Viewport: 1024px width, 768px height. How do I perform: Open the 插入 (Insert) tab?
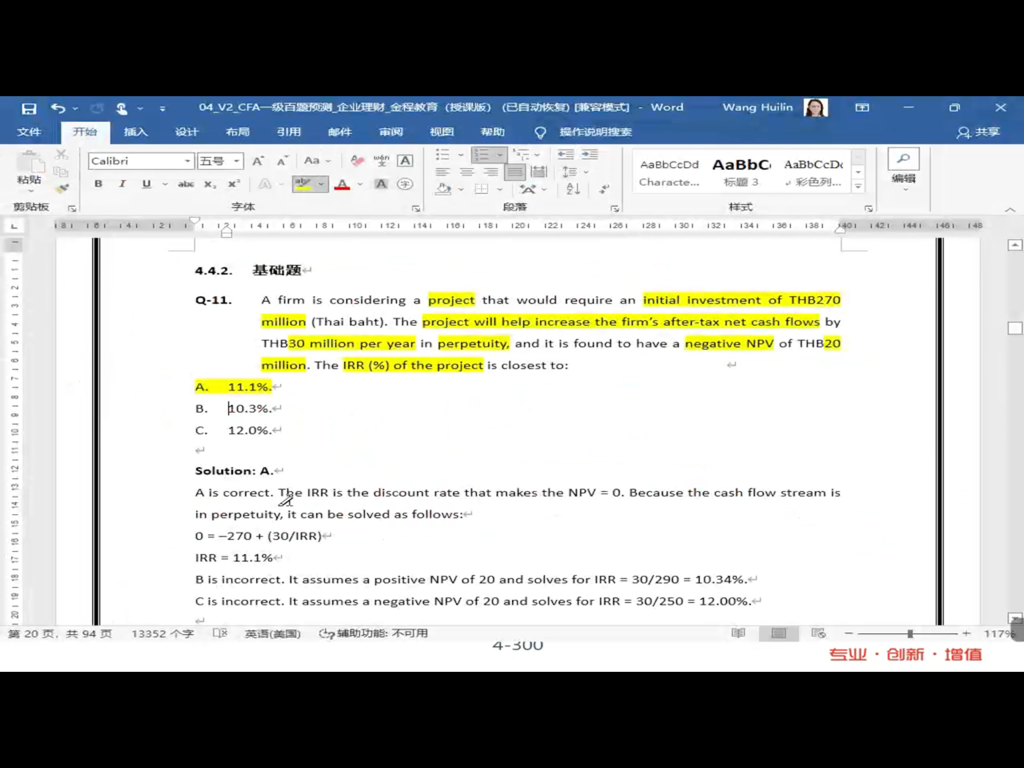[135, 132]
